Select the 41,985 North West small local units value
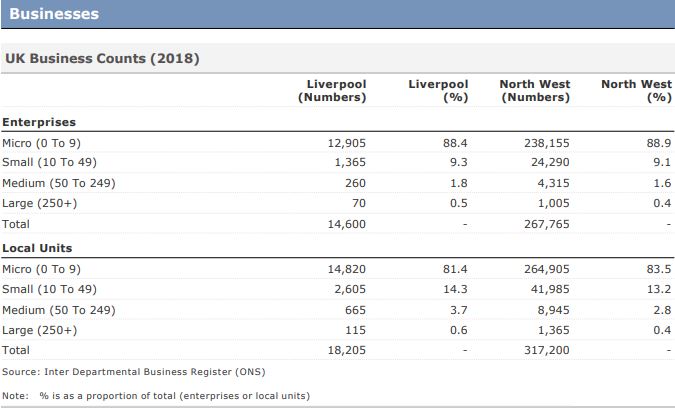 point(550,289)
